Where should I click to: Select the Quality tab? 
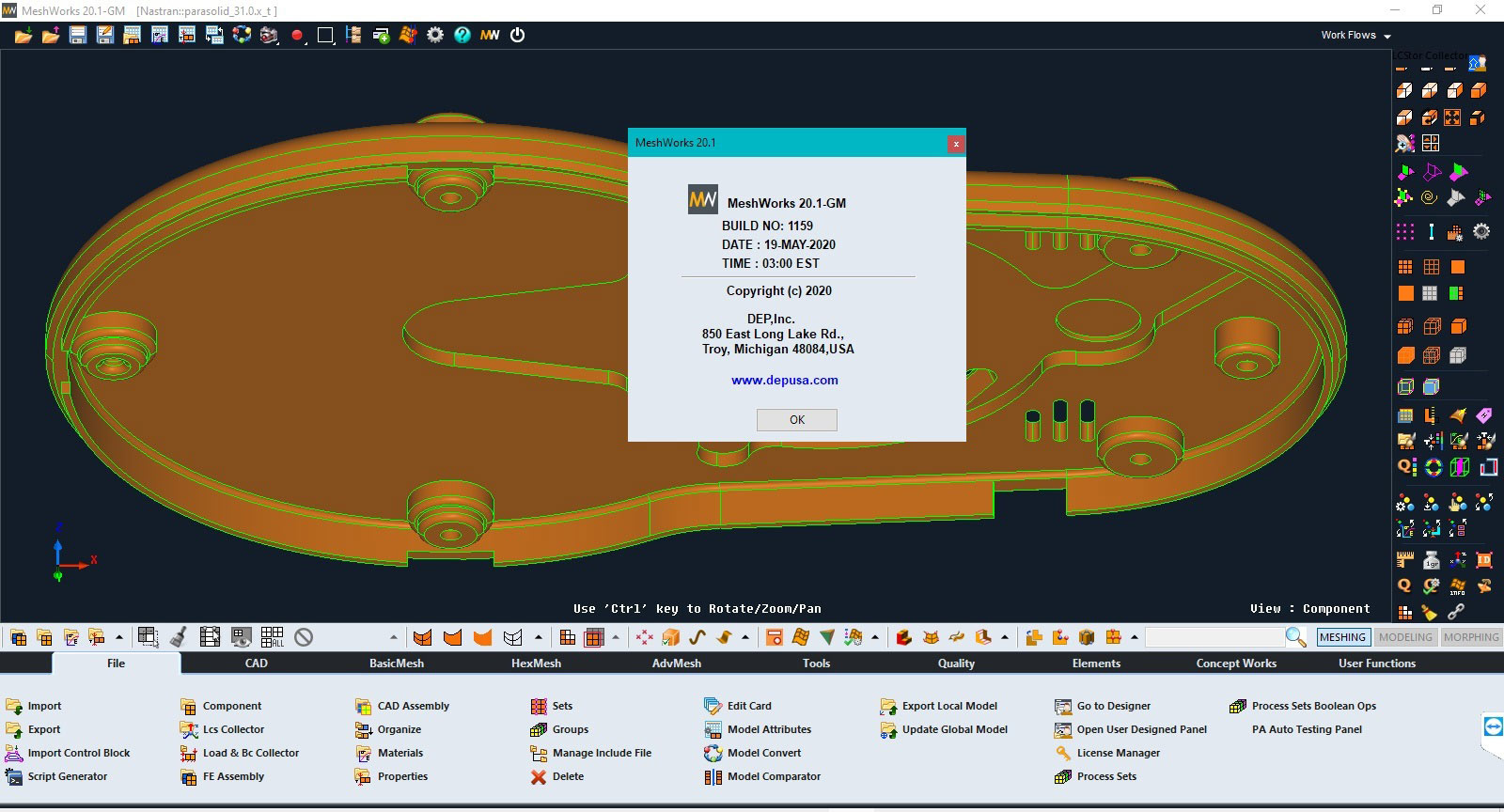[956, 664]
